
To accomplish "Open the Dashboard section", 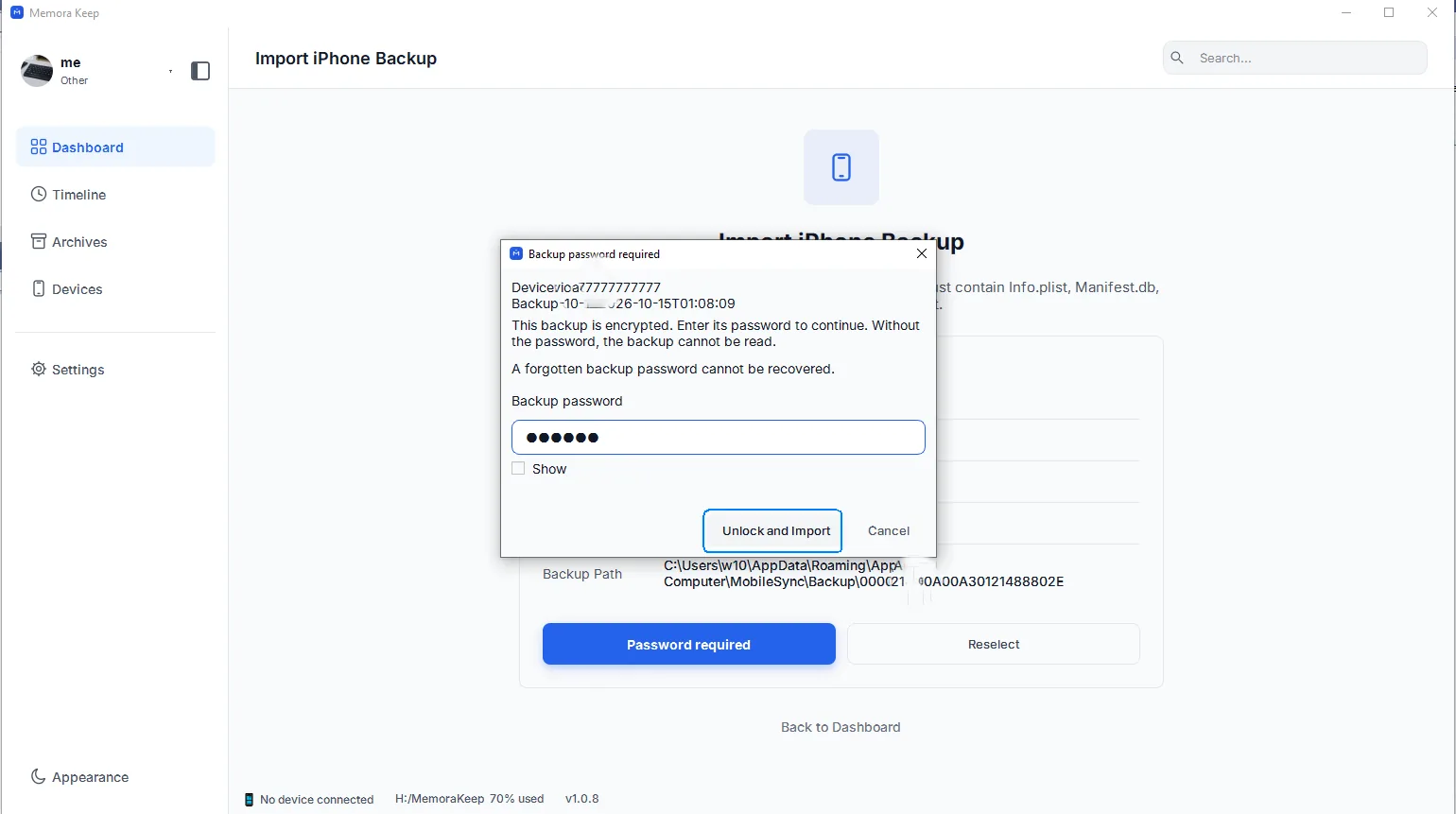I will pyautogui.click(x=115, y=147).
